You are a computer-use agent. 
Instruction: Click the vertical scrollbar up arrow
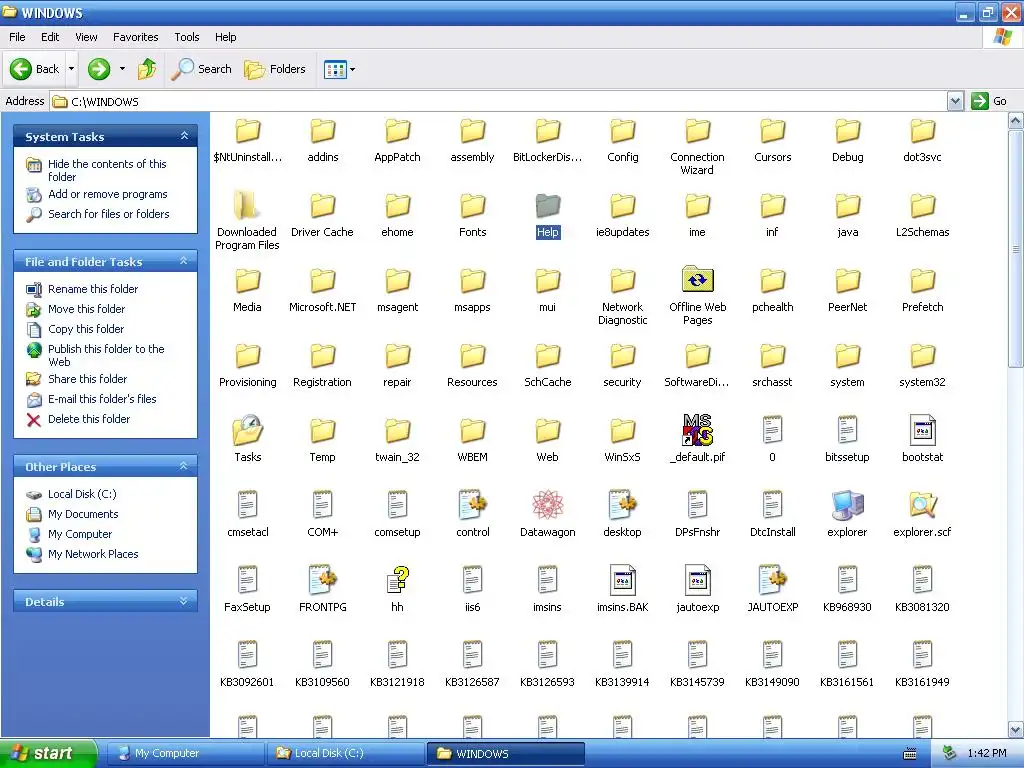[x=1016, y=120]
